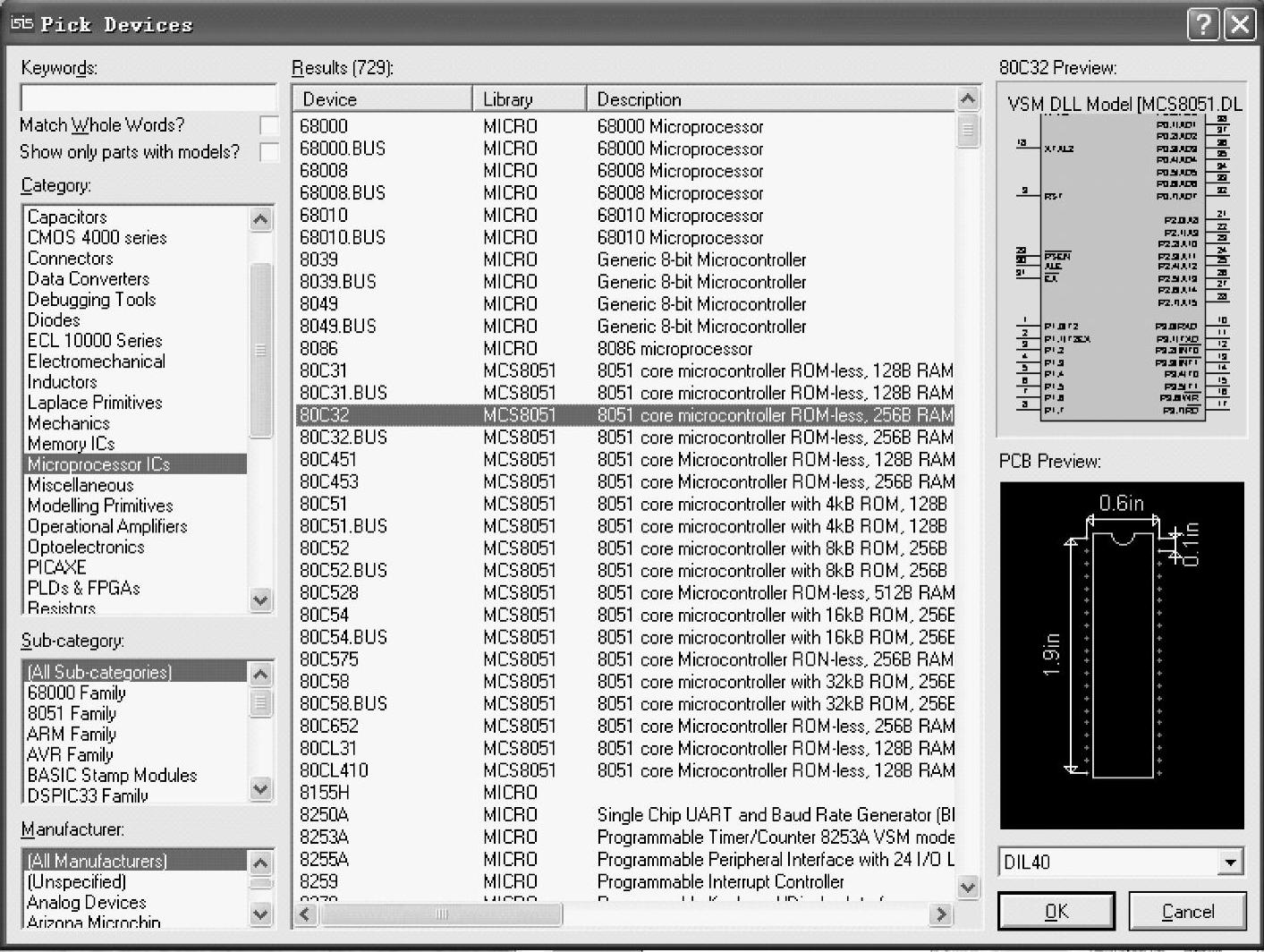This screenshot has height=952, width=1264.
Task: Select Diodes category
Action: point(54,319)
